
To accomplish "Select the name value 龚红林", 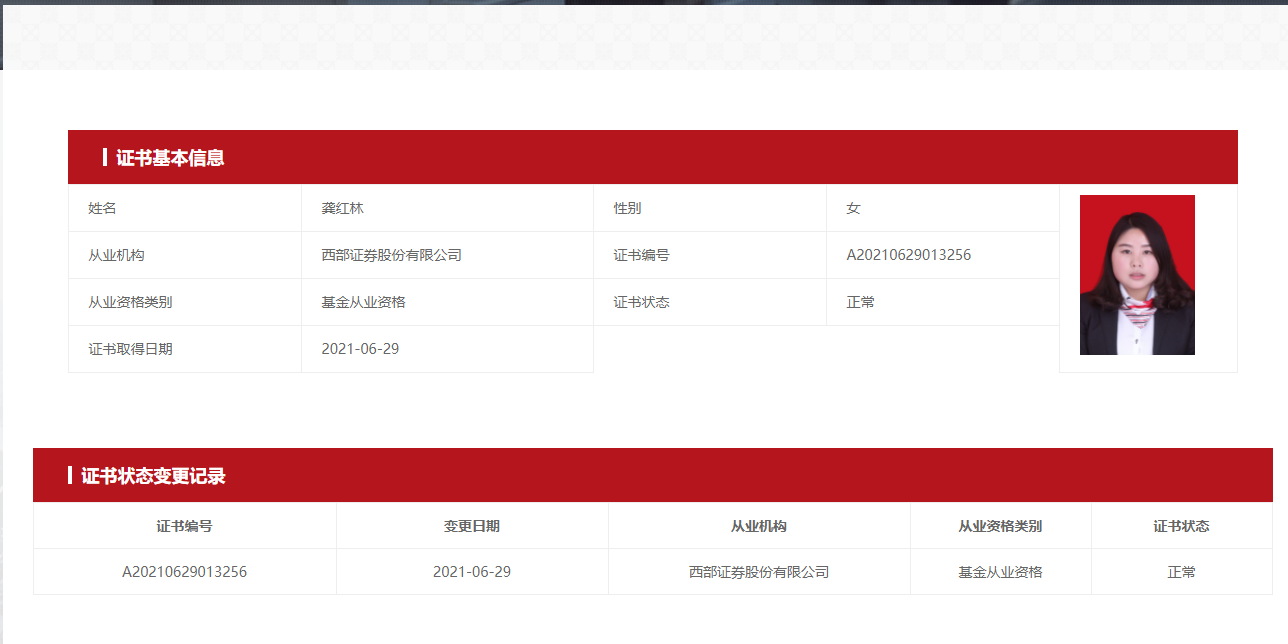I will point(343,208).
